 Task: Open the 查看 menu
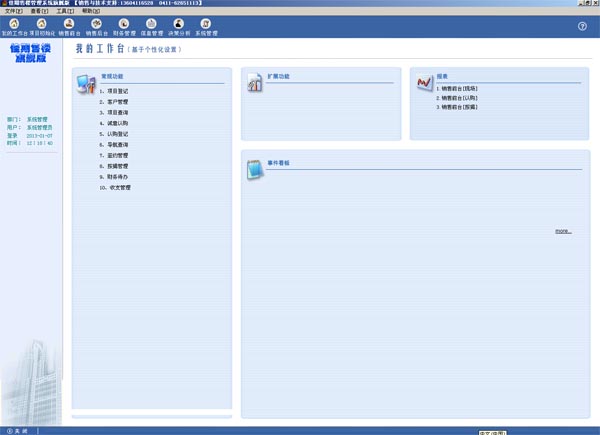point(39,11)
